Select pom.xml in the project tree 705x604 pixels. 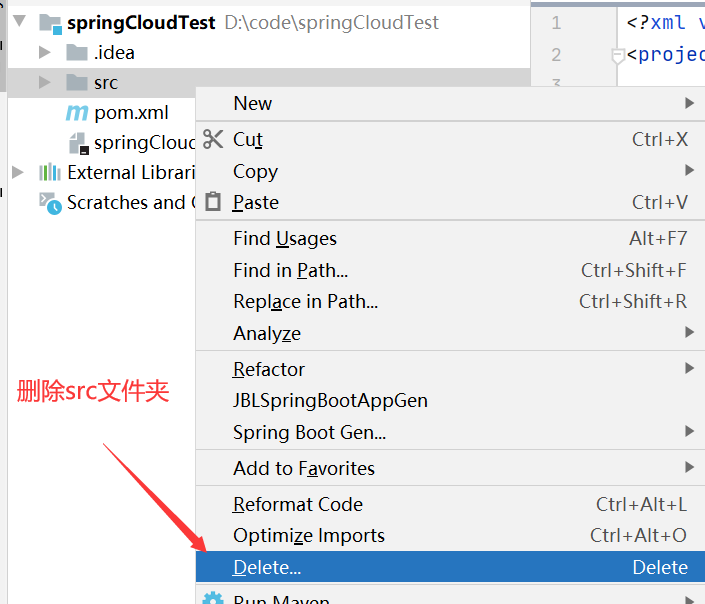(131, 112)
